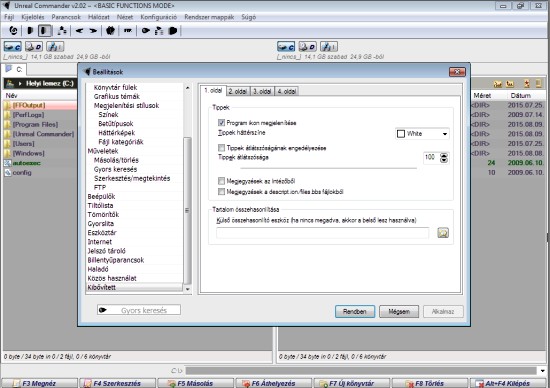This screenshot has height=388, width=550.
Task: Go back with the left arrow toolbar icon
Action: [79, 31]
